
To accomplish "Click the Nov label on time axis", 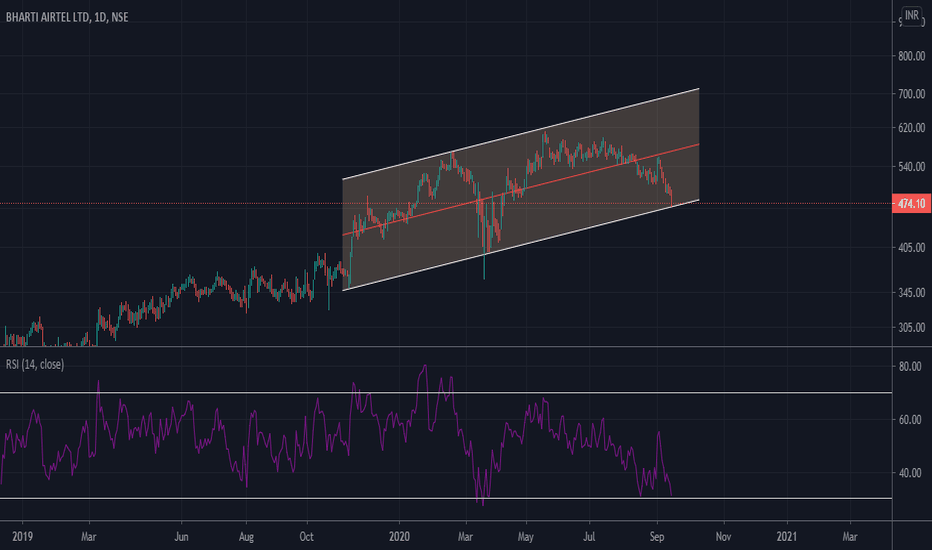I will point(723,536).
